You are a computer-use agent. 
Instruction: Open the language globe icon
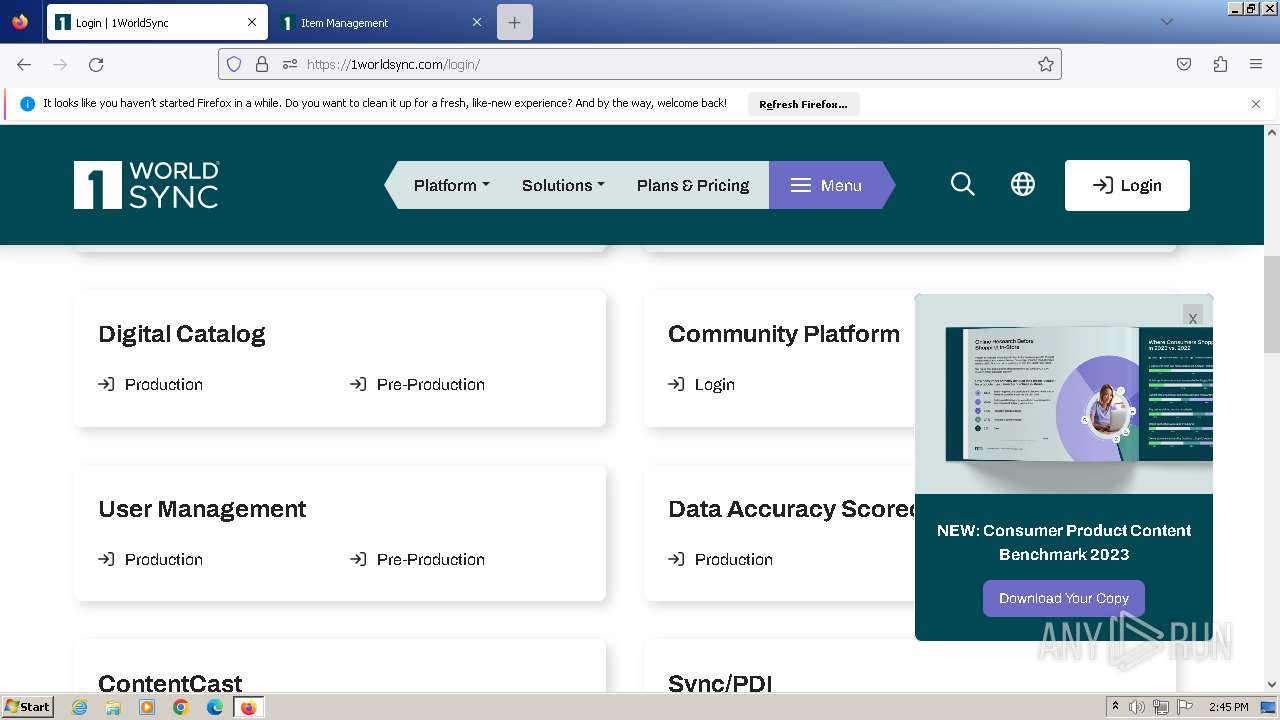click(1023, 184)
